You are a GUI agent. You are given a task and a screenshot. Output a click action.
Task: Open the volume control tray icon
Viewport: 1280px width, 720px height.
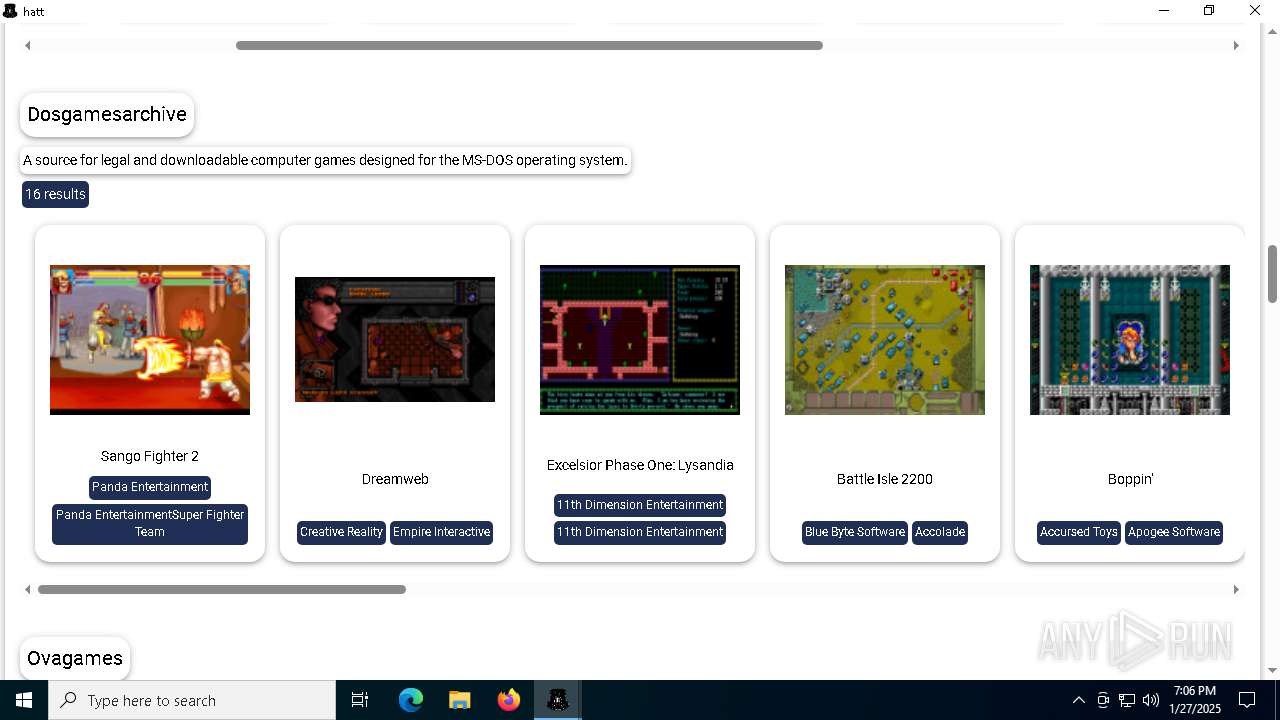pos(1151,700)
